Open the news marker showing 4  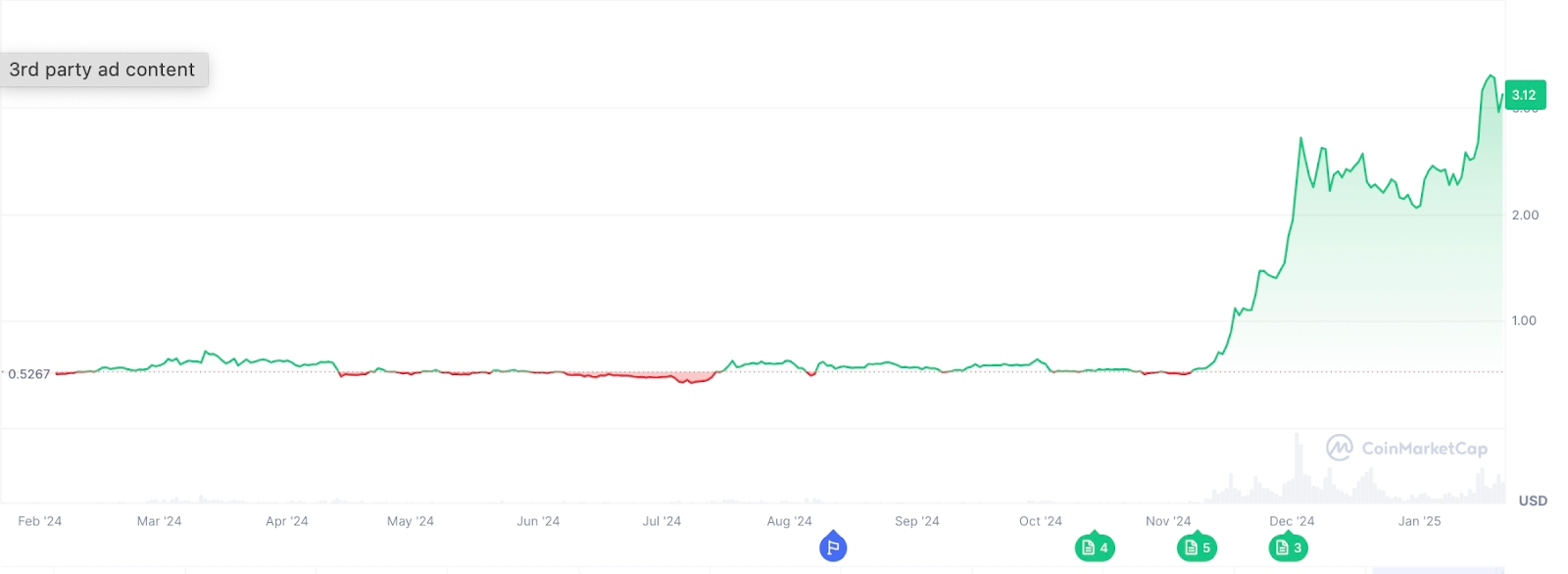point(1095,547)
